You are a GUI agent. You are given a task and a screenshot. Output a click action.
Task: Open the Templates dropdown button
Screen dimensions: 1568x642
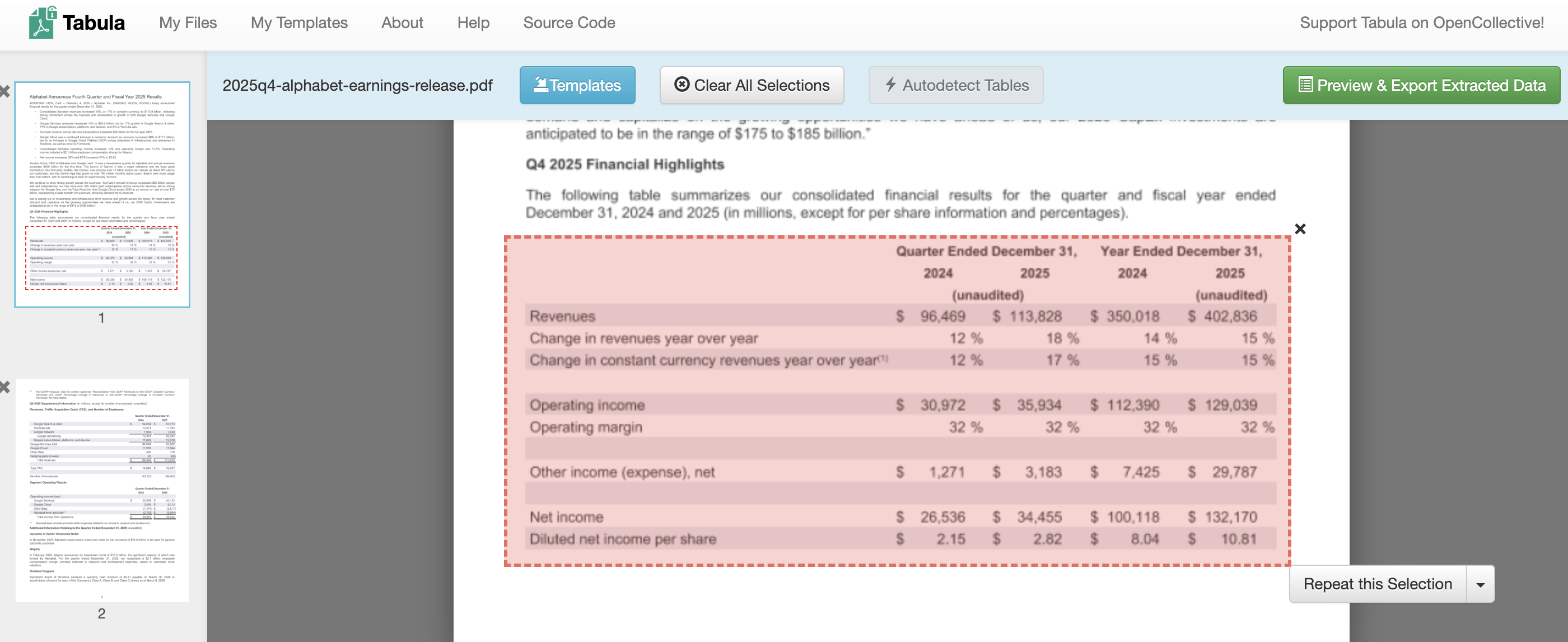tap(577, 85)
